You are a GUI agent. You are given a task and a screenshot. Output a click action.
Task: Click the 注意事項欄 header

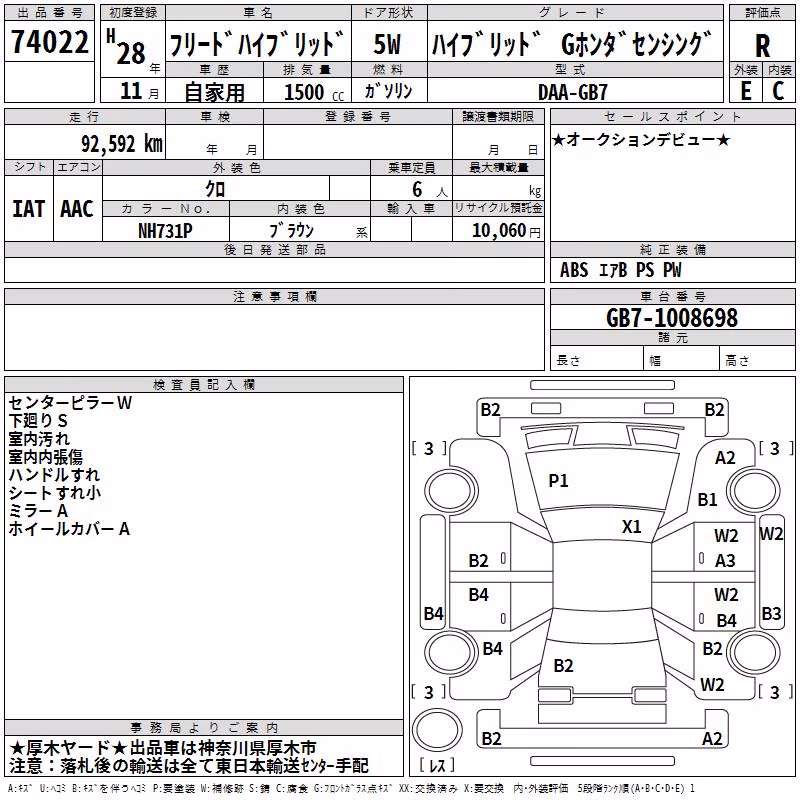274,296
